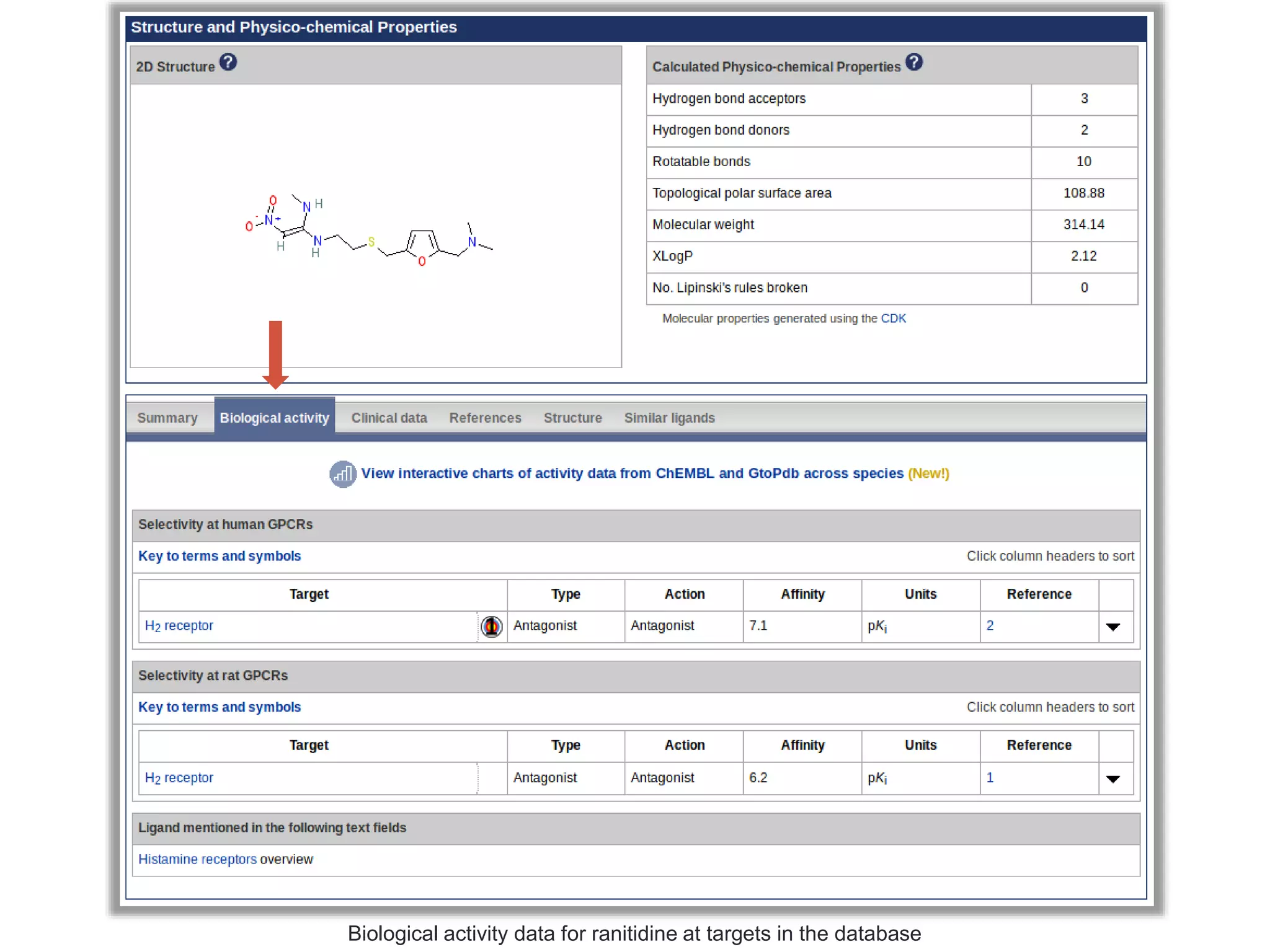
Task: Select the Molecular weight value 314.14
Action: pyautogui.click(x=1084, y=224)
